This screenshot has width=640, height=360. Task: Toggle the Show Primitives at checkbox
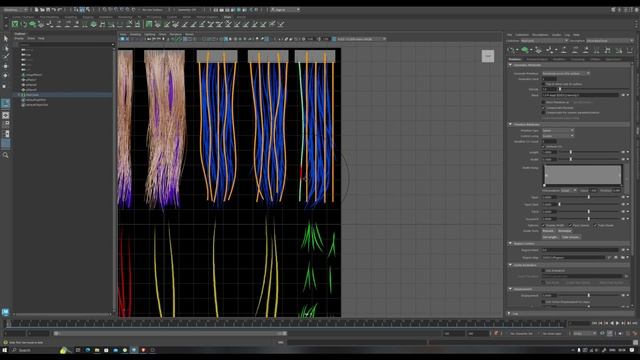(x=544, y=102)
